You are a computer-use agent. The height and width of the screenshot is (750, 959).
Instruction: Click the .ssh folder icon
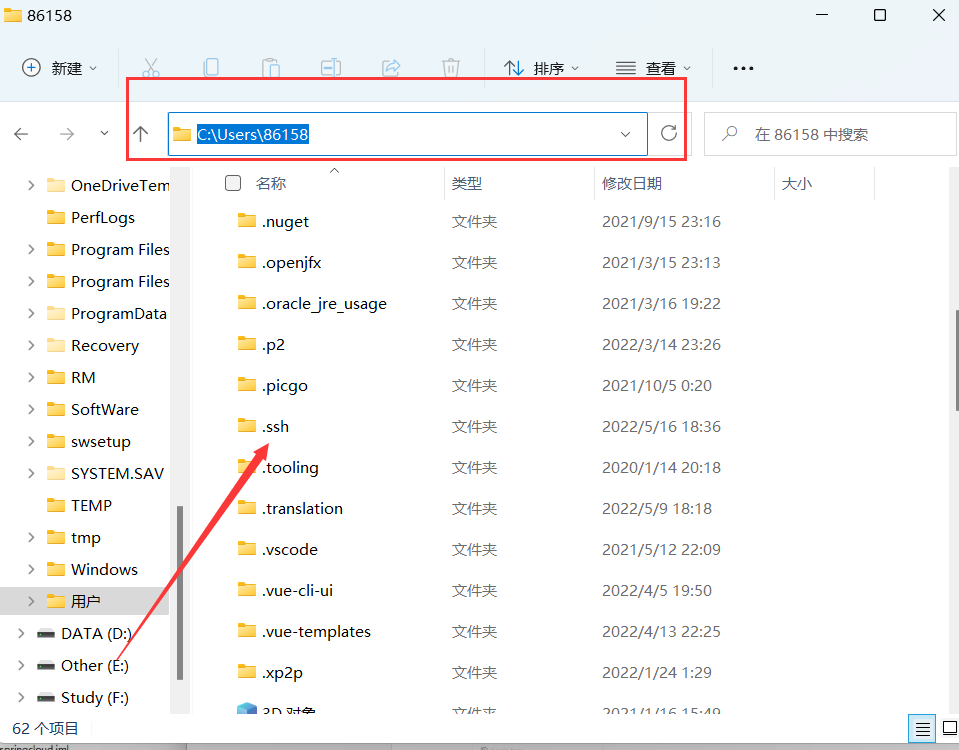click(x=246, y=426)
